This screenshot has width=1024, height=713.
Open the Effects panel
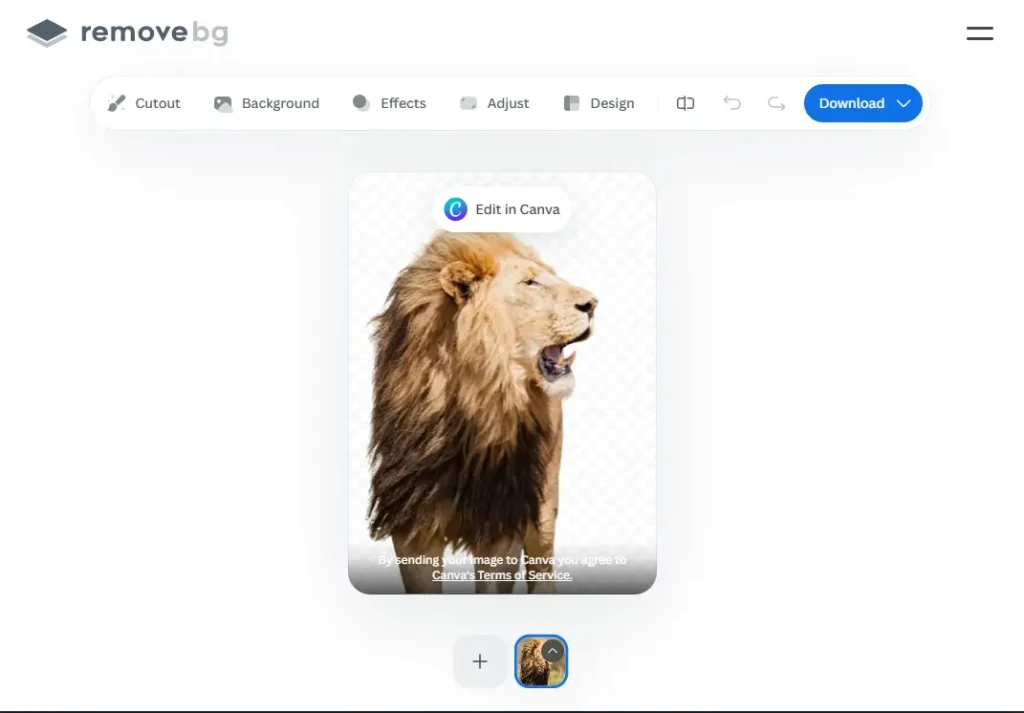389,103
